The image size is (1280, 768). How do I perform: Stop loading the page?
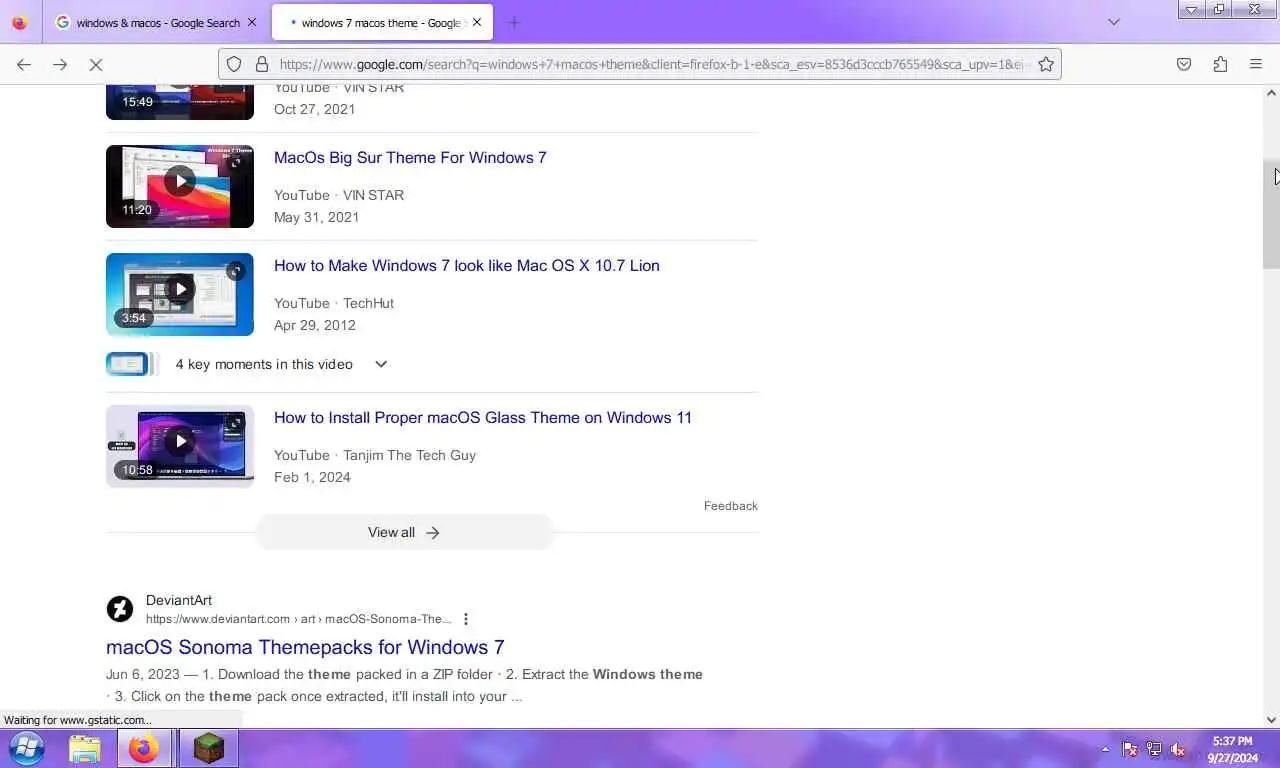96,64
